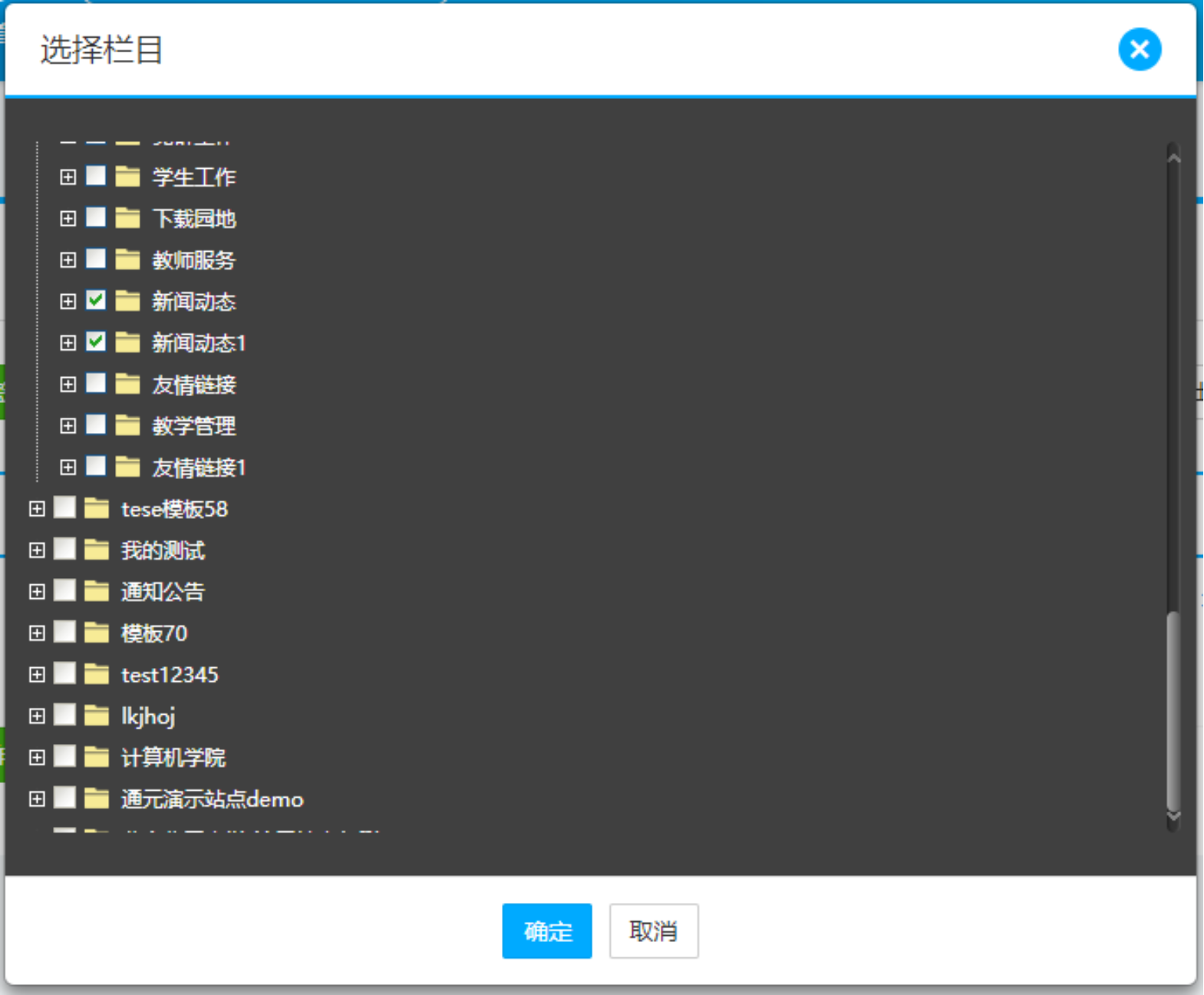Viewport: 1204px width, 995px height.
Task: Uncheck the 新闻动态 checkbox
Action: [96, 300]
